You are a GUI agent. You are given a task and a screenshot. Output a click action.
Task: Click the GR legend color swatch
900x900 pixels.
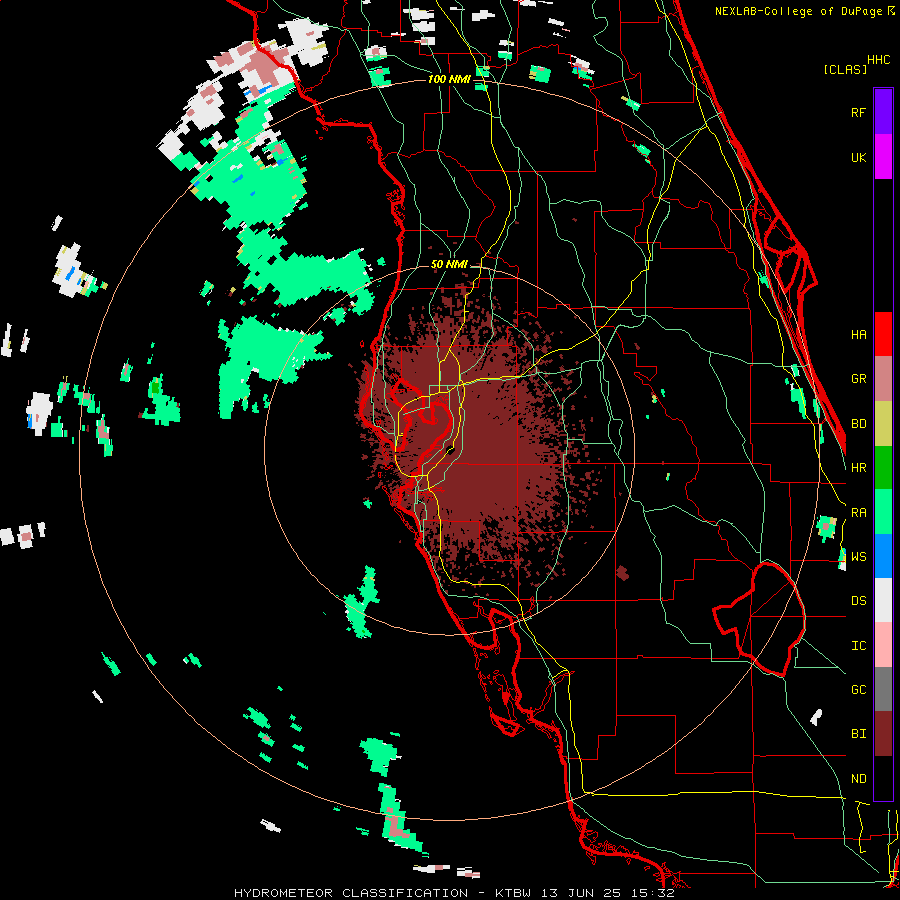click(883, 378)
